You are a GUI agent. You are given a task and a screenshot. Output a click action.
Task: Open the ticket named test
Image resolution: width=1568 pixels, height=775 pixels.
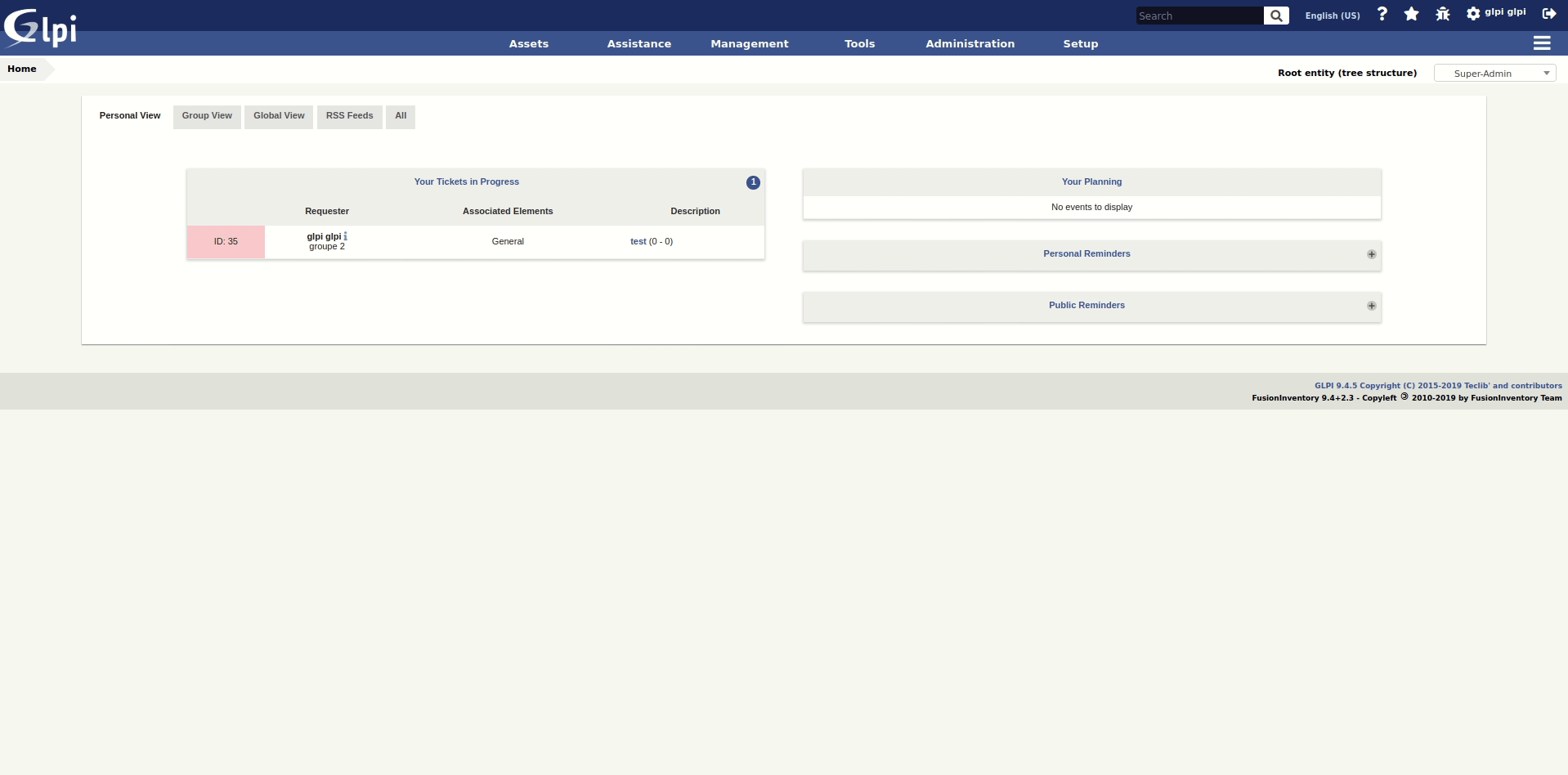click(638, 241)
